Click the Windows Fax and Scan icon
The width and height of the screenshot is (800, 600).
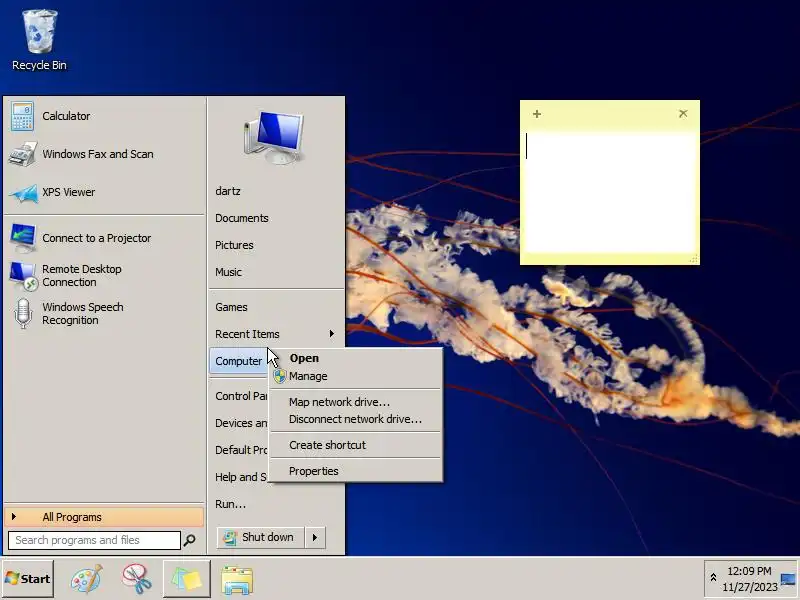pos(22,154)
